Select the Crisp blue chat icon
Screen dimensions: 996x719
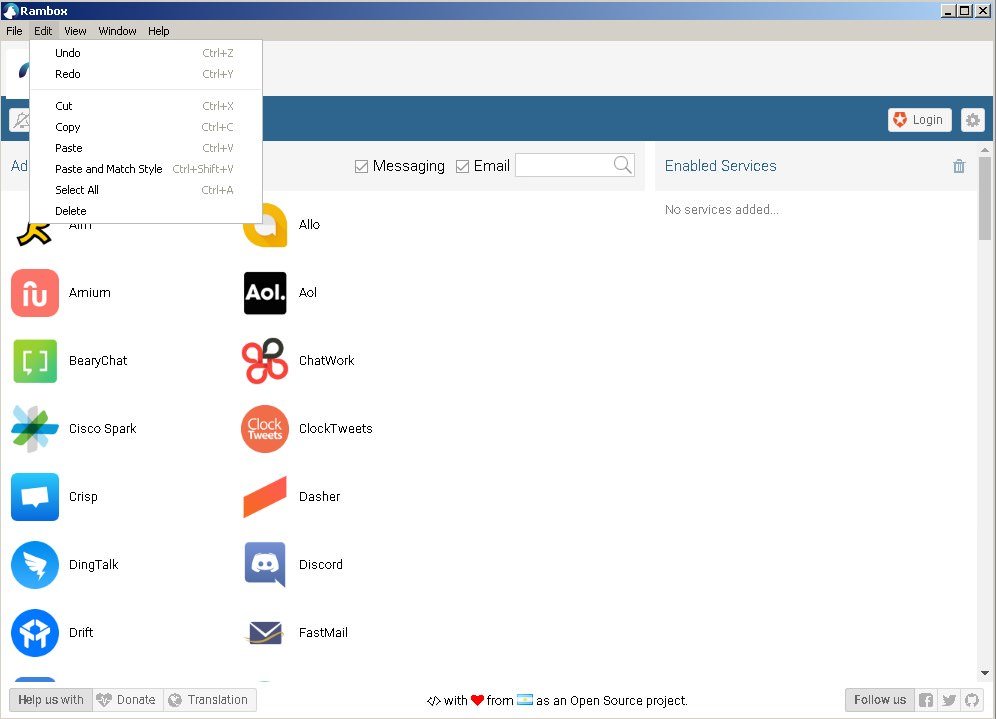(35, 497)
